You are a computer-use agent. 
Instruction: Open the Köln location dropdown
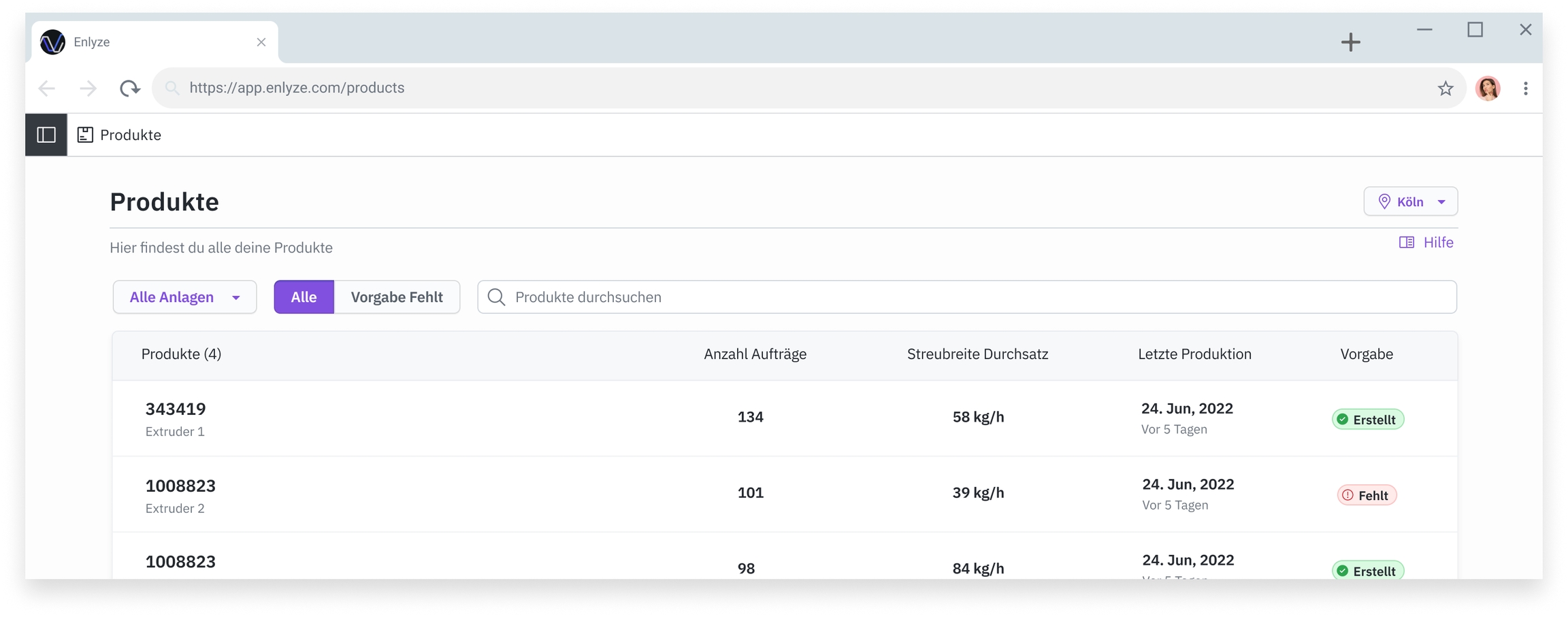click(x=1410, y=202)
